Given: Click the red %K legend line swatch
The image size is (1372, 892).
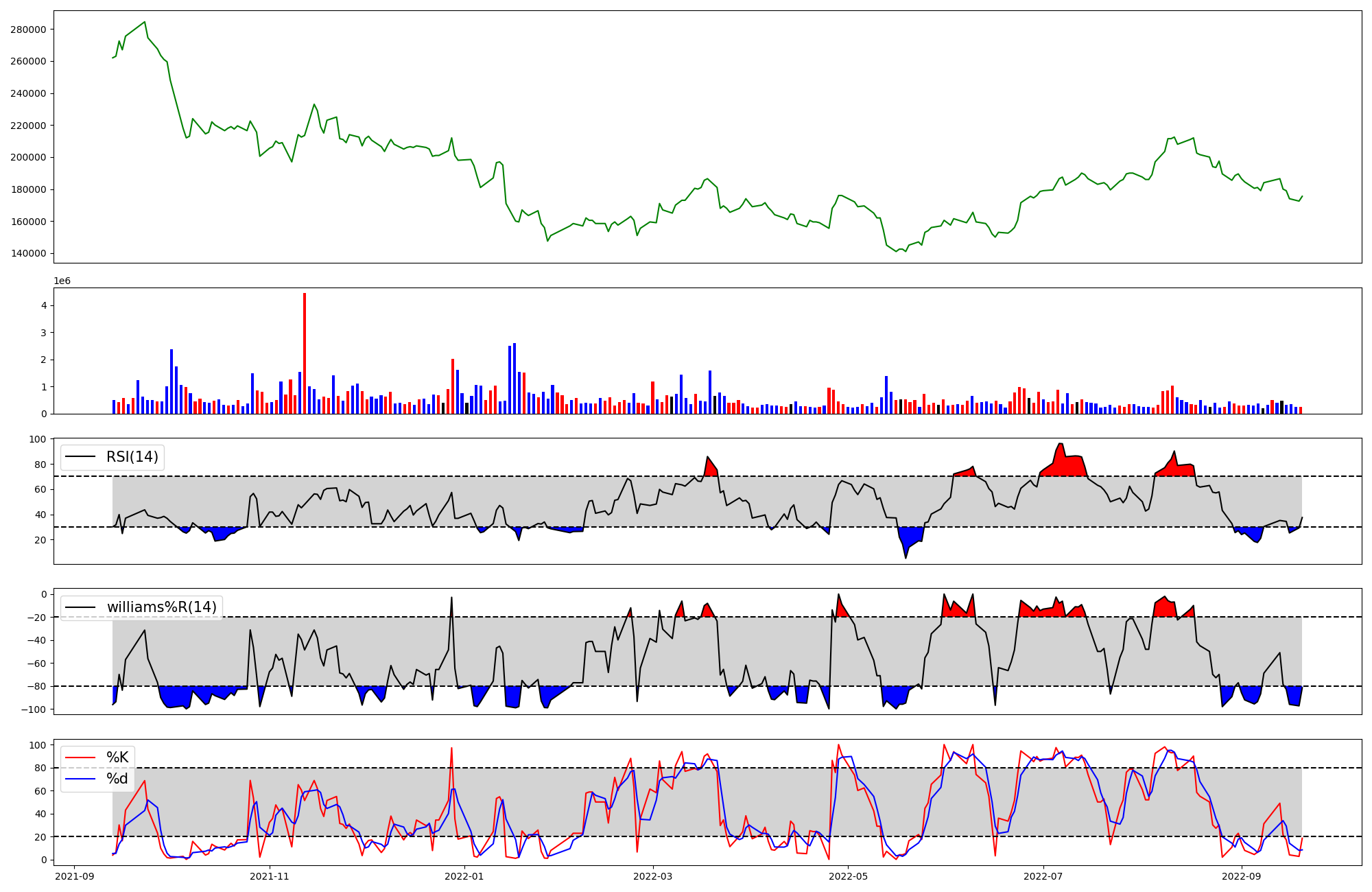Looking at the screenshot, I should pyautogui.click(x=80, y=758).
